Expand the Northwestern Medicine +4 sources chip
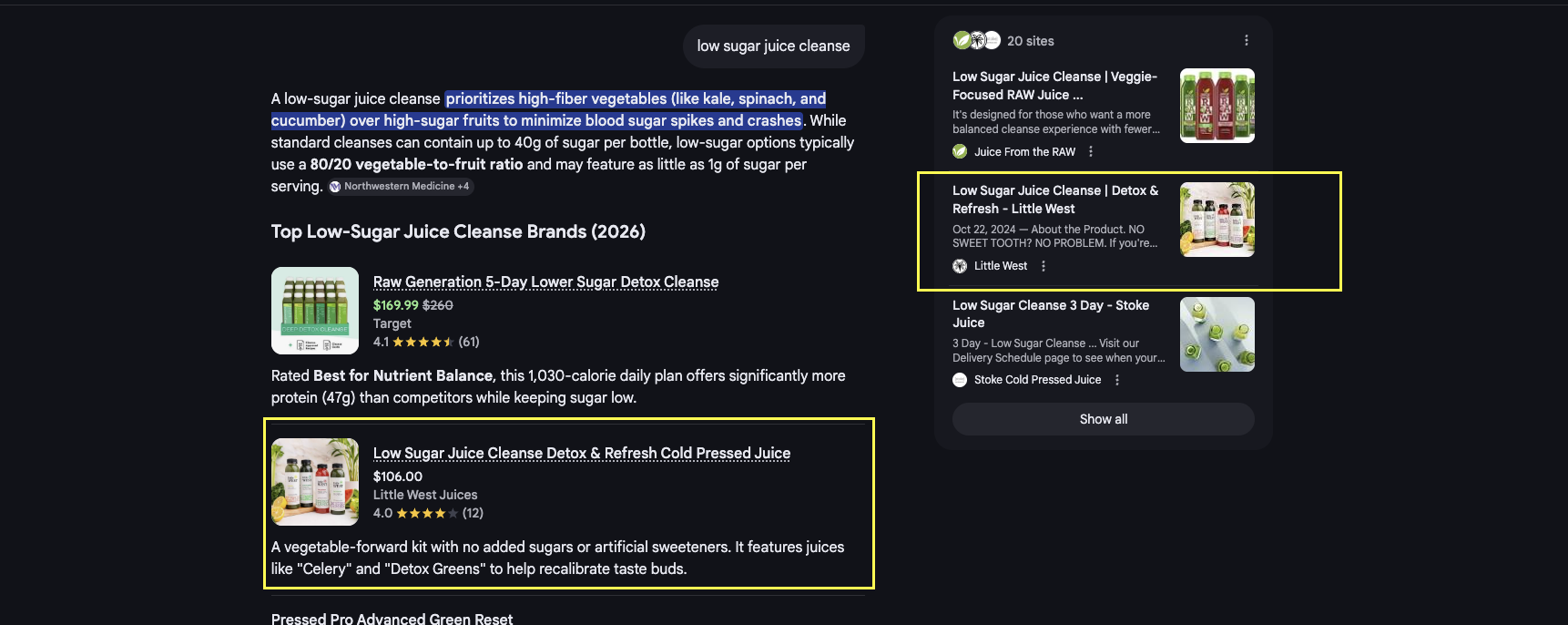This screenshot has height=625, width=1568. 401,187
